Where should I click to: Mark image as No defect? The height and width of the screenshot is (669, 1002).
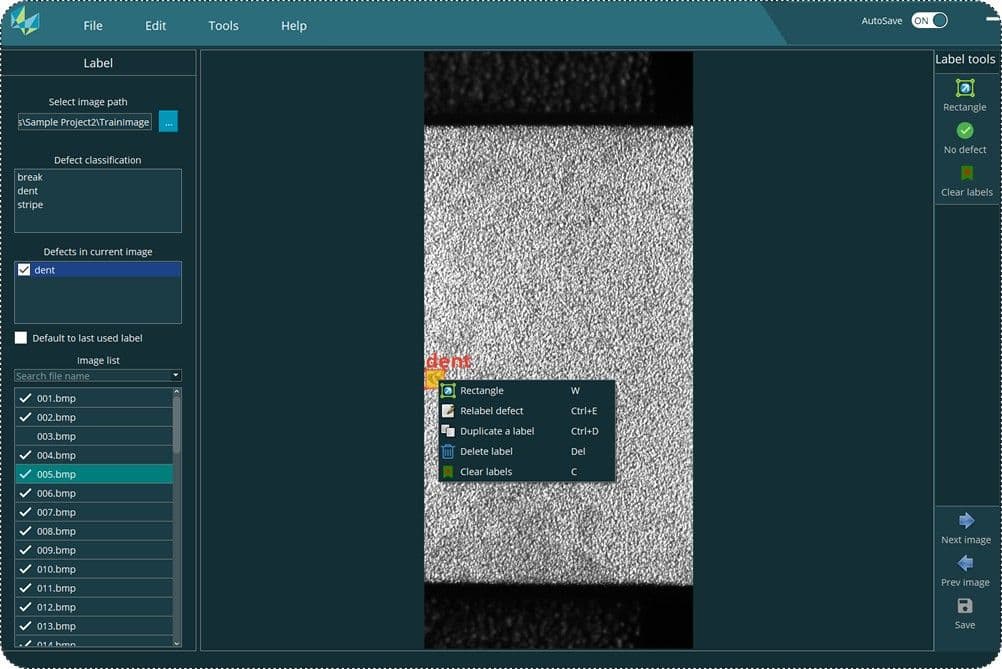point(964,131)
